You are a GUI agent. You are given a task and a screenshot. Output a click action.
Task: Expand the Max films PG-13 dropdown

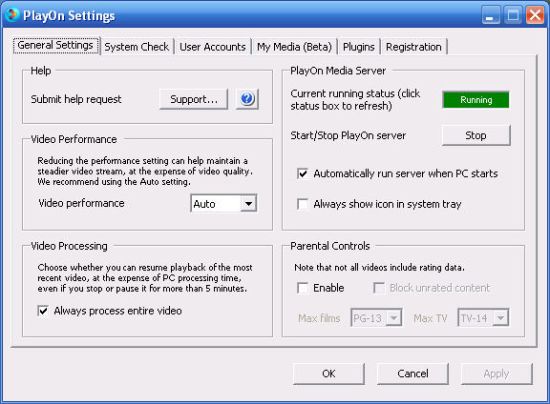point(376,318)
